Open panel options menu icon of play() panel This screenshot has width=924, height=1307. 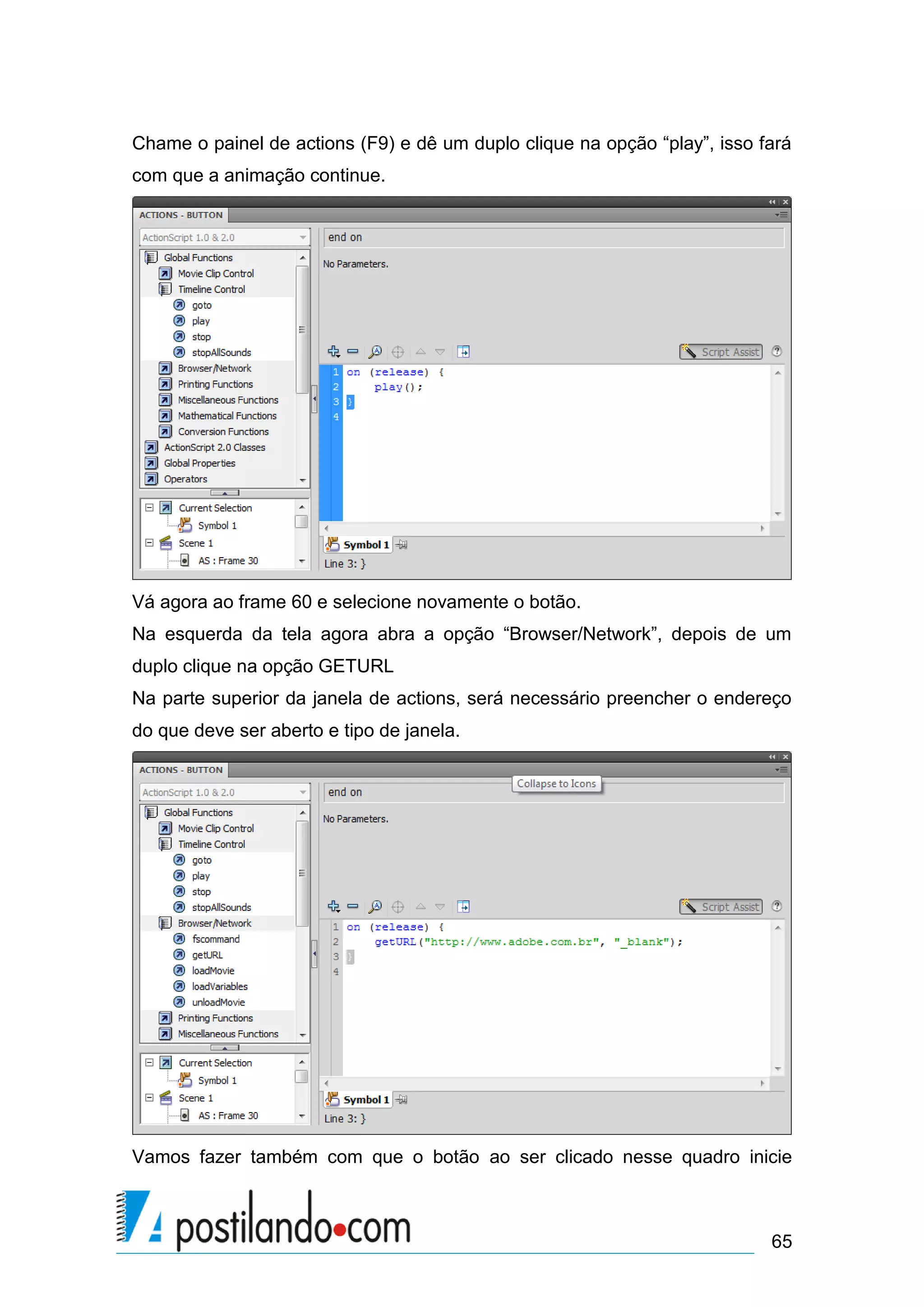pyautogui.click(x=781, y=215)
